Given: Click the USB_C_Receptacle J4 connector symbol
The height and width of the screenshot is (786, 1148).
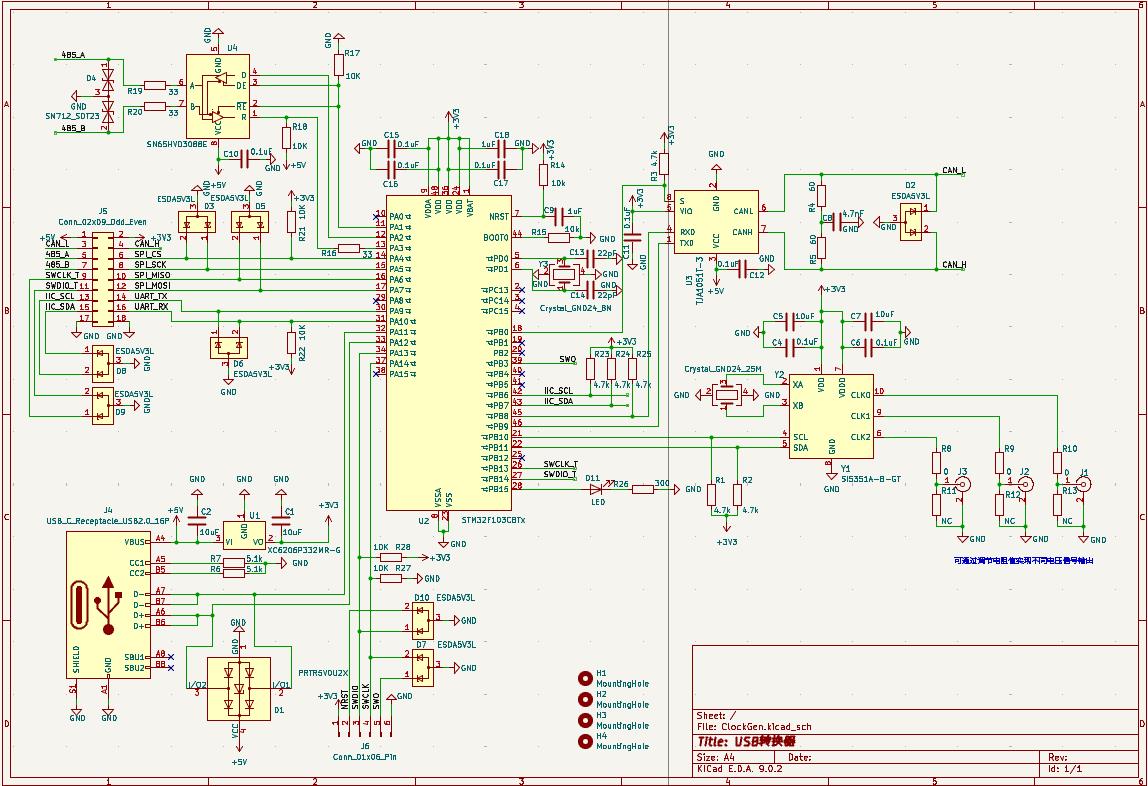Looking at the screenshot, I should (x=109, y=605).
